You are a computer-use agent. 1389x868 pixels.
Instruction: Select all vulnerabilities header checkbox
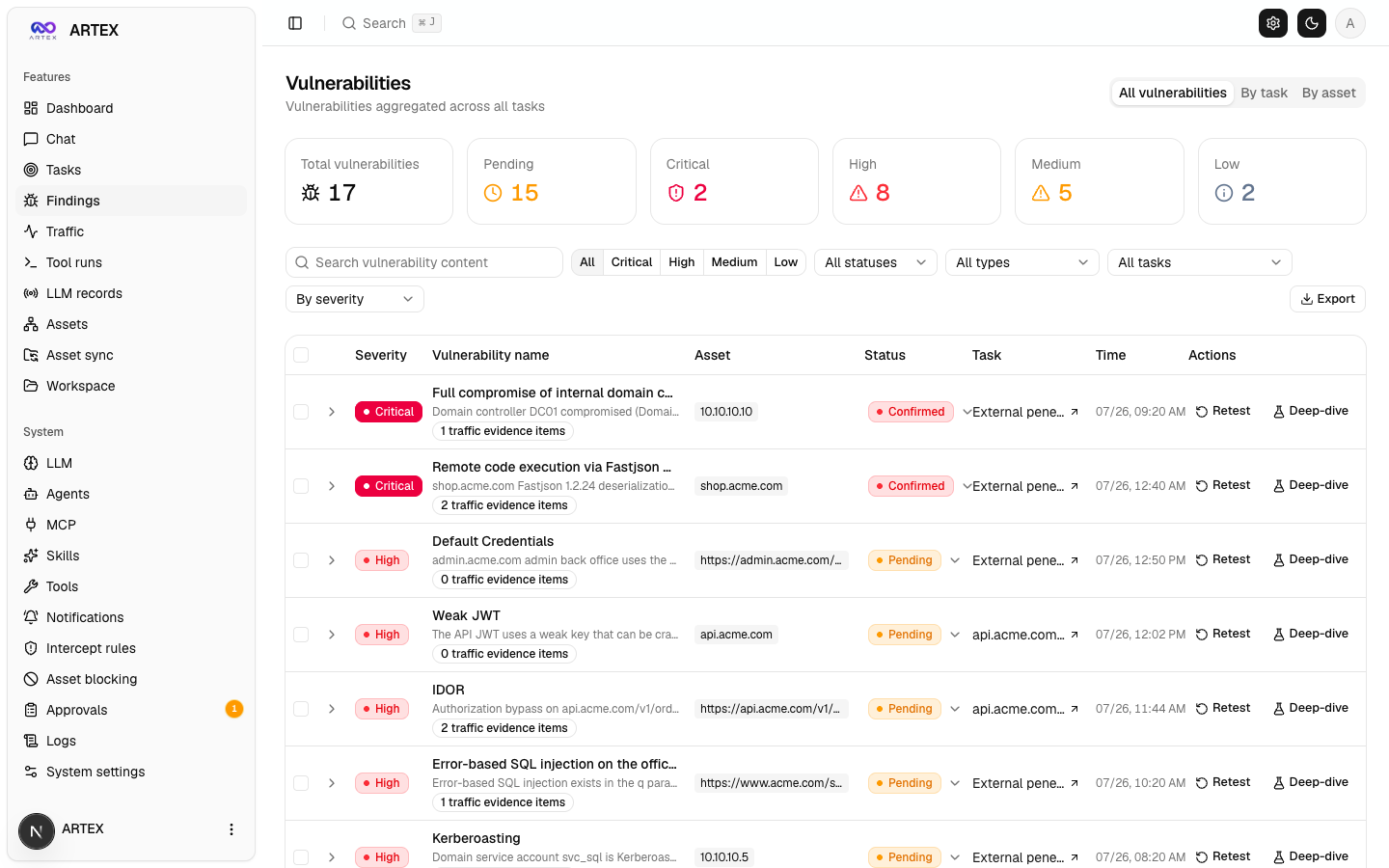pyautogui.click(x=301, y=355)
